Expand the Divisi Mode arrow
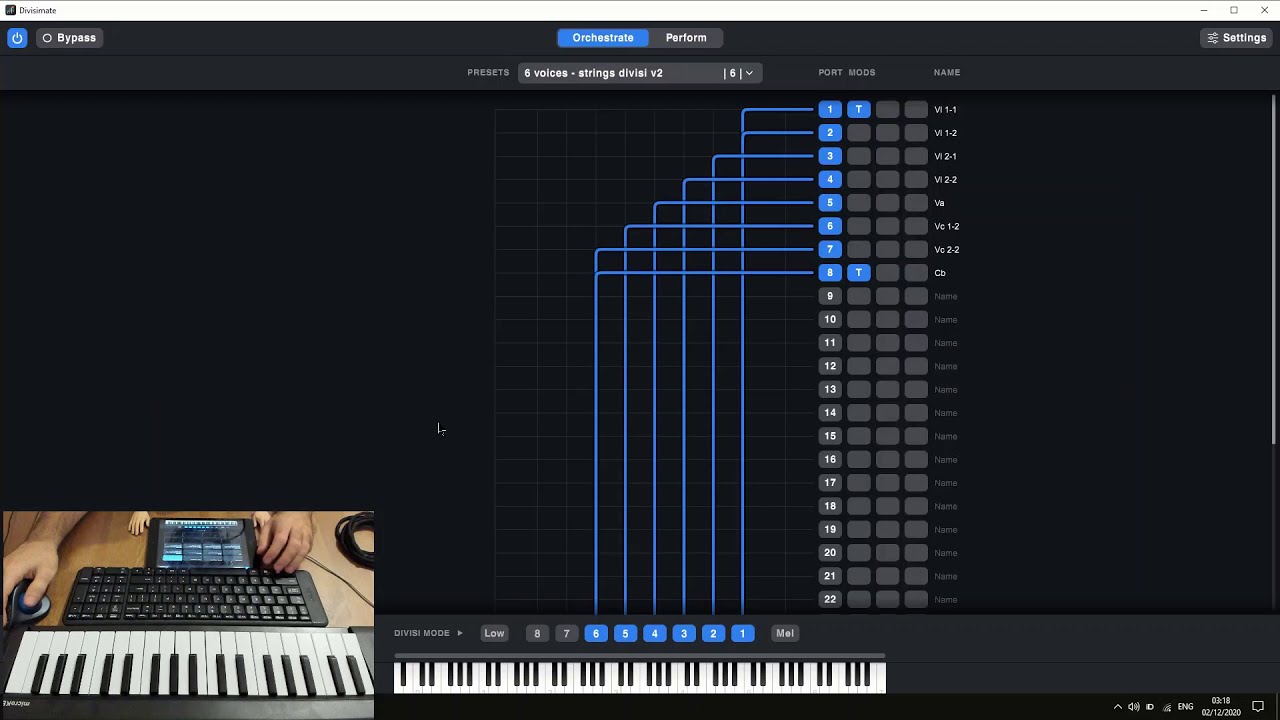 pyautogui.click(x=460, y=633)
